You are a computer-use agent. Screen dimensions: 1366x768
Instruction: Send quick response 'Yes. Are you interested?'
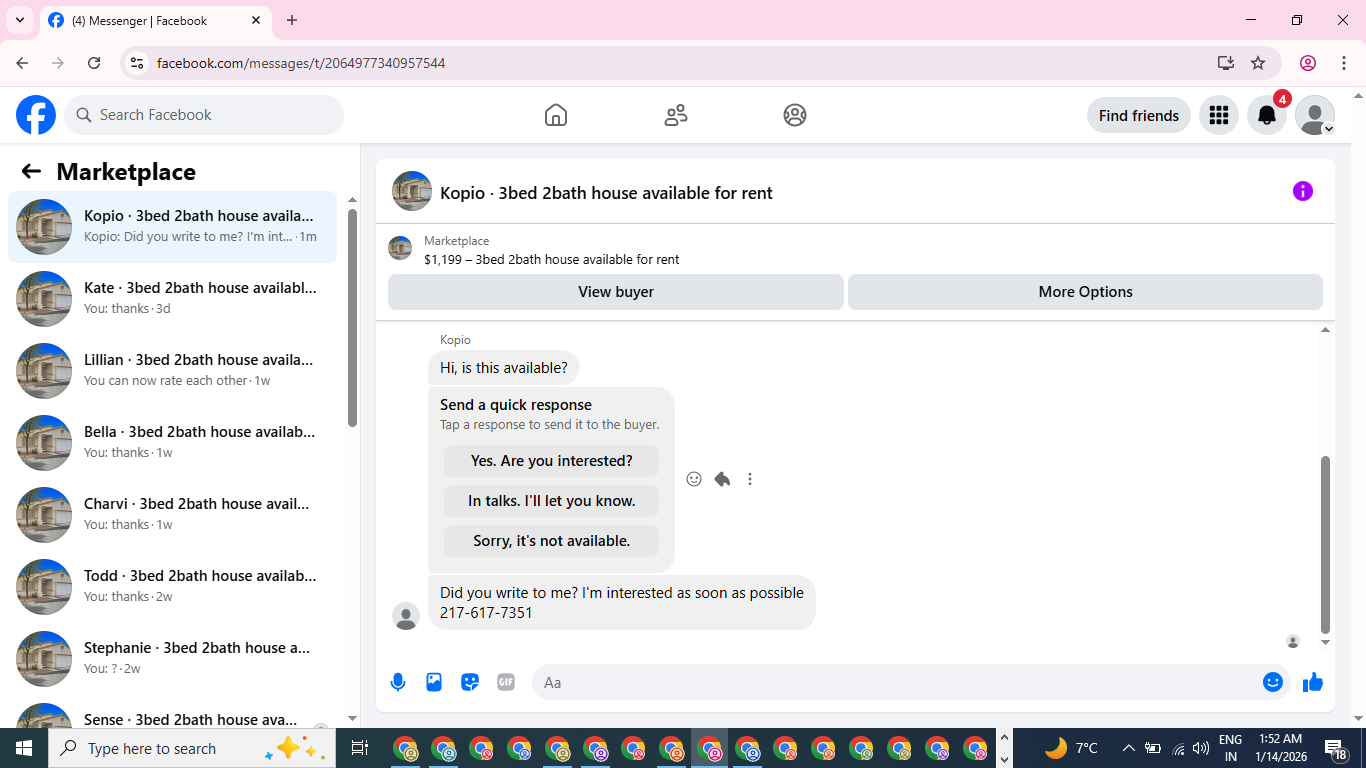[552, 461]
